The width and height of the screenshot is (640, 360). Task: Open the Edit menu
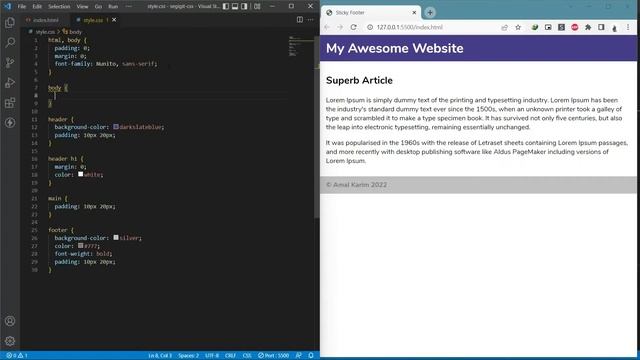[x=37, y=6]
